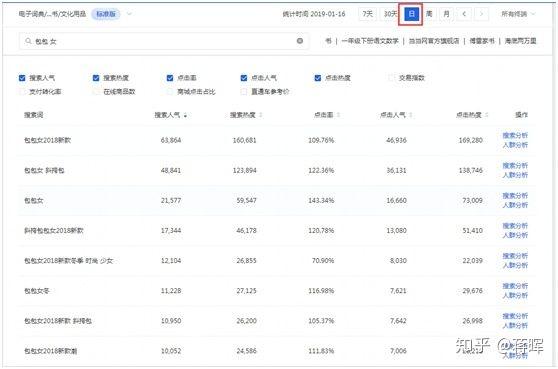This screenshot has width=558, height=369.
Task: Sort by 搜索热度 column arrow
Action: point(260,115)
